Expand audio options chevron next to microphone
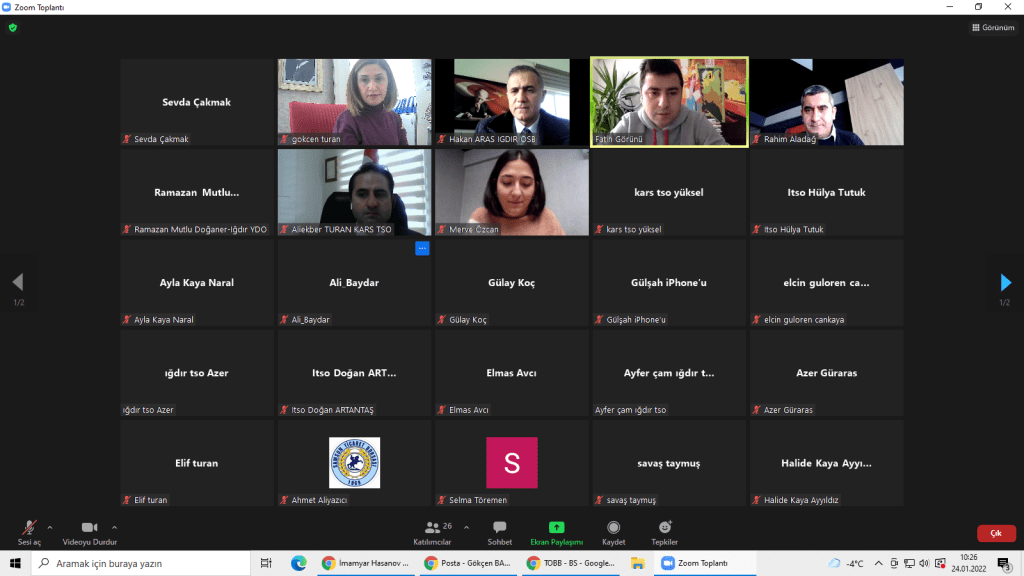This screenshot has width=1024, height=576. click(x=50, y=527)
